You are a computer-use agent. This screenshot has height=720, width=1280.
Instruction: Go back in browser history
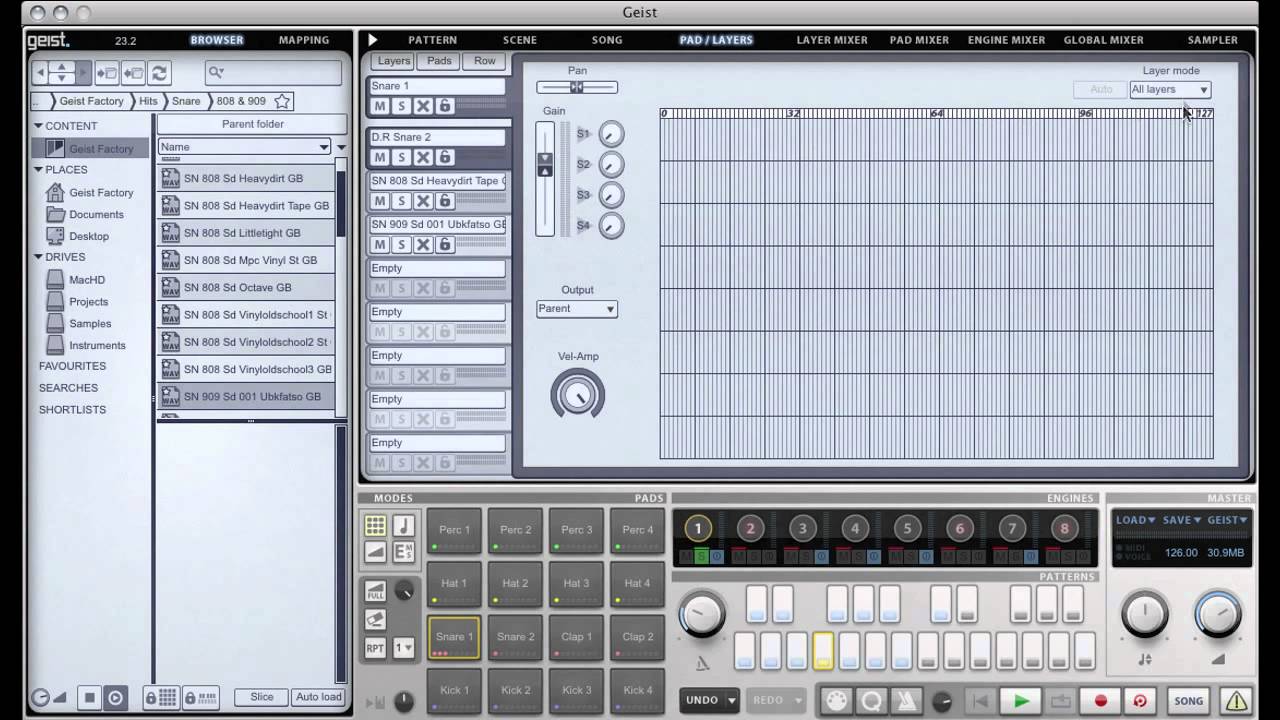[x=41, y=73]
